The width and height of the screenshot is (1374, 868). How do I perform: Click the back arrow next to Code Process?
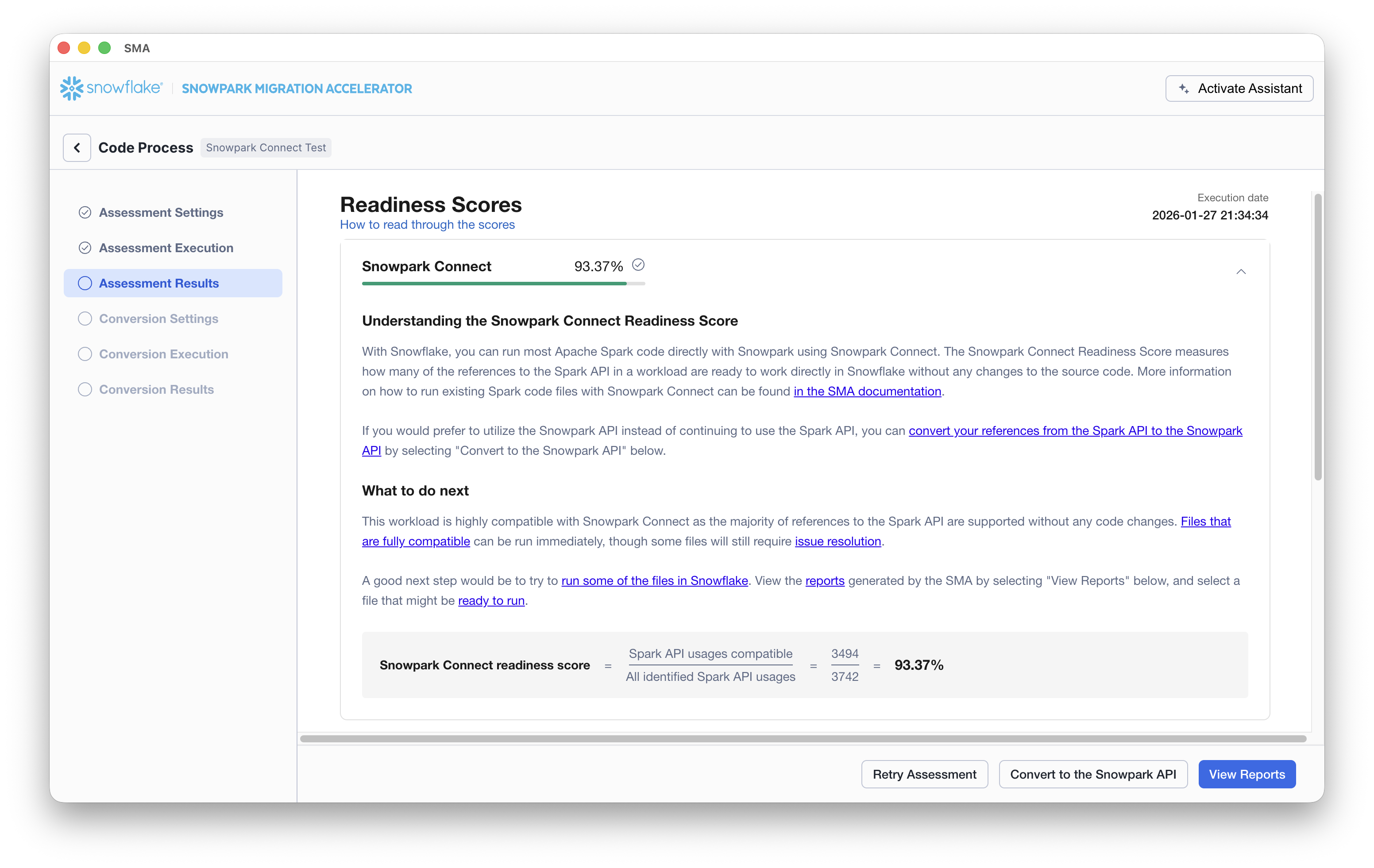(77, 147)
